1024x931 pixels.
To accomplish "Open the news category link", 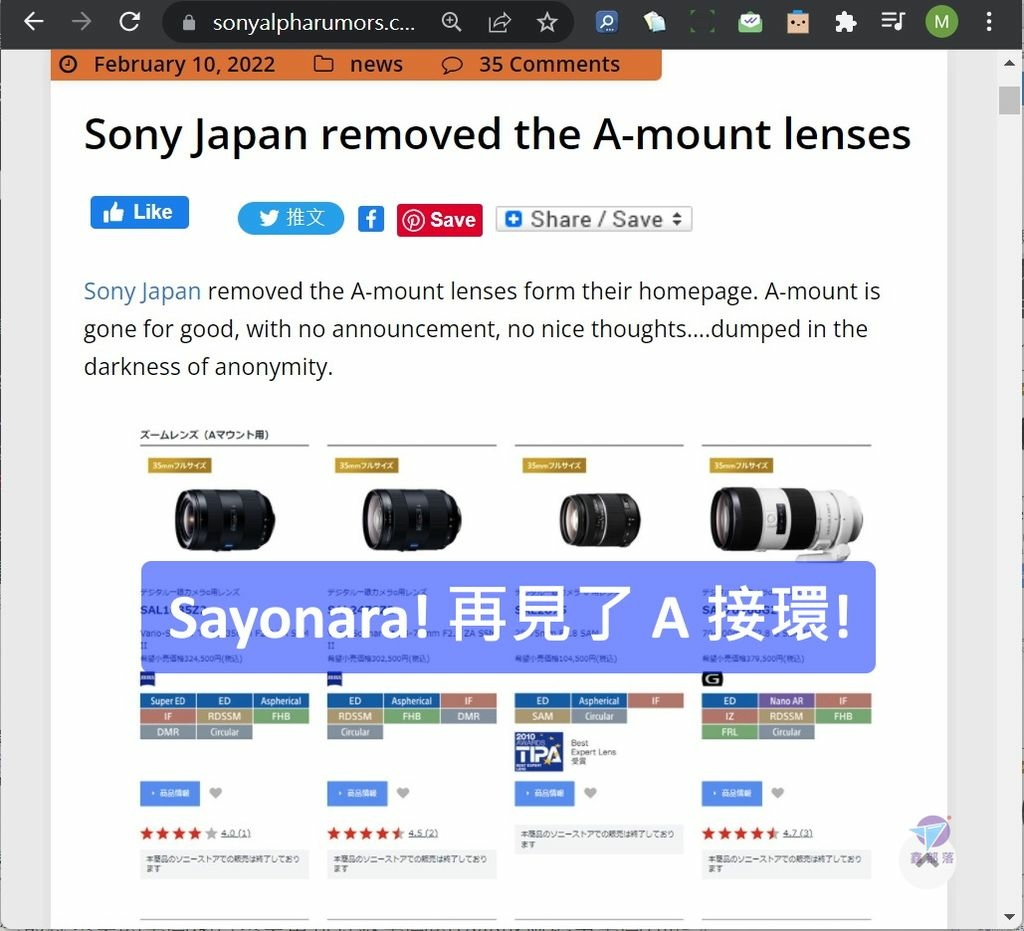I will (x=376, y=65).
